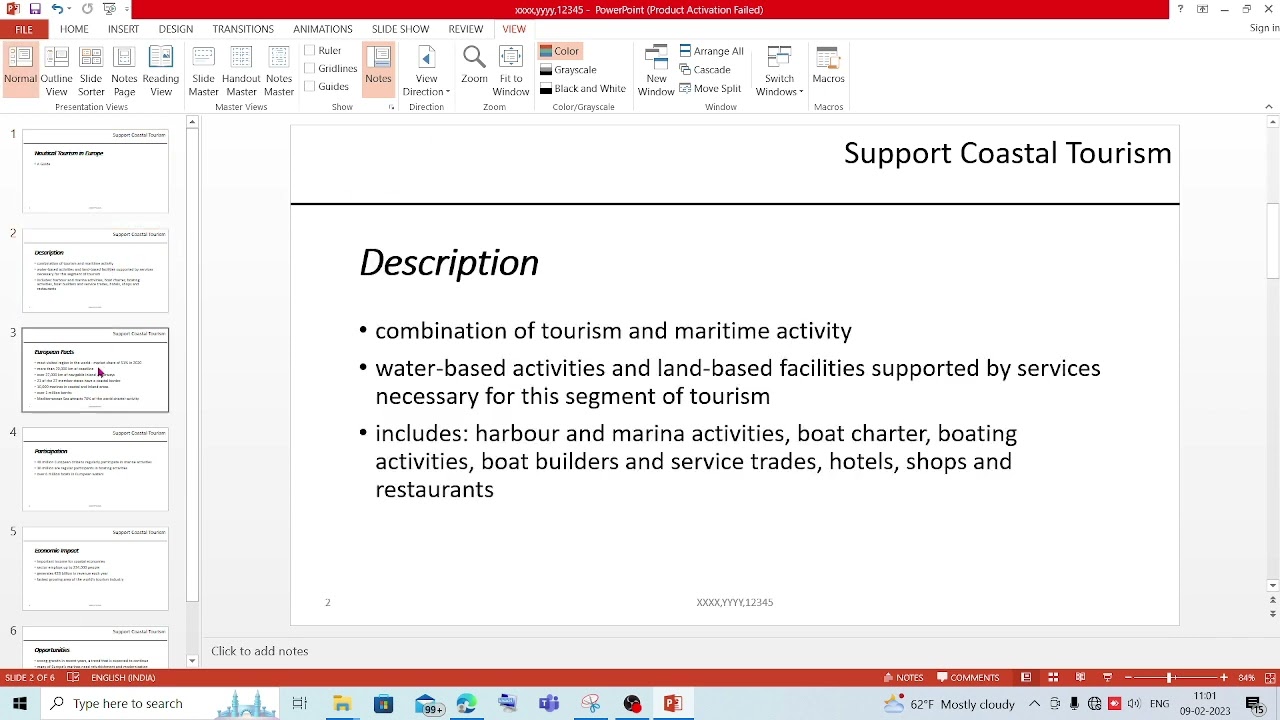Open the SLIDE SHOW tab
The height and width of the screenshot is (720, 1280).
[x=400, y=29]
